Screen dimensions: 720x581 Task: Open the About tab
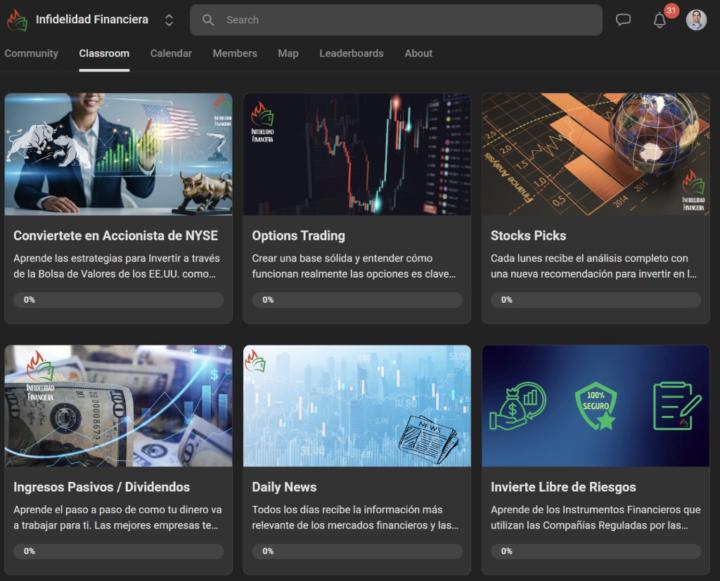418,53
